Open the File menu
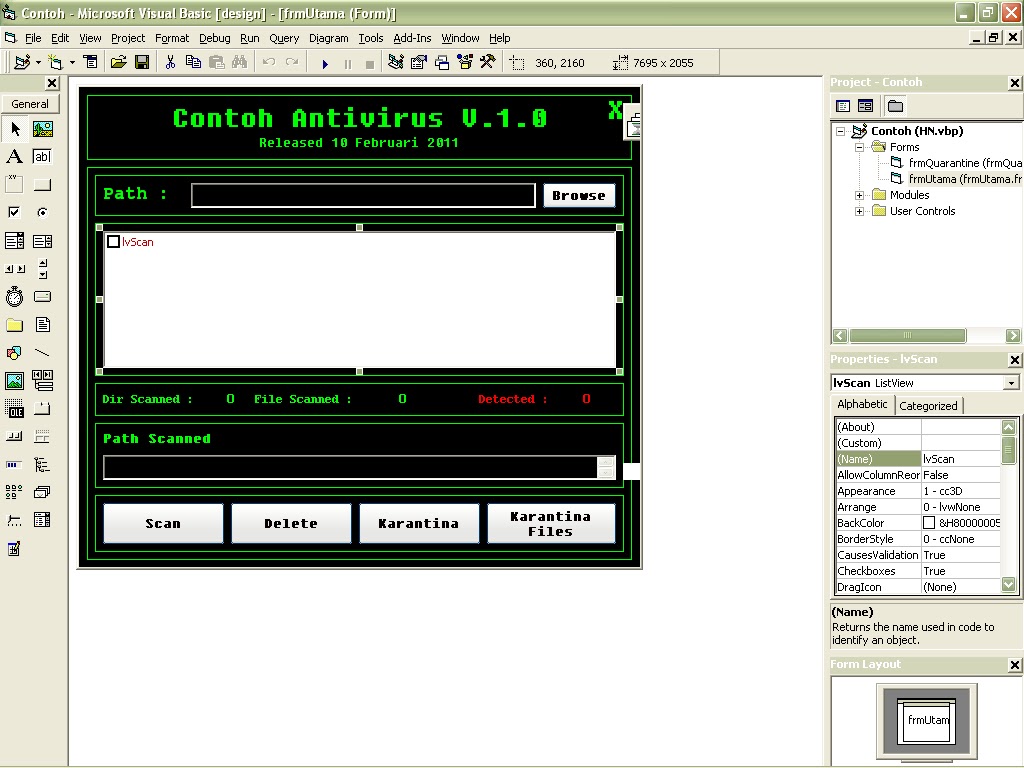 click(x=33, y=38)
